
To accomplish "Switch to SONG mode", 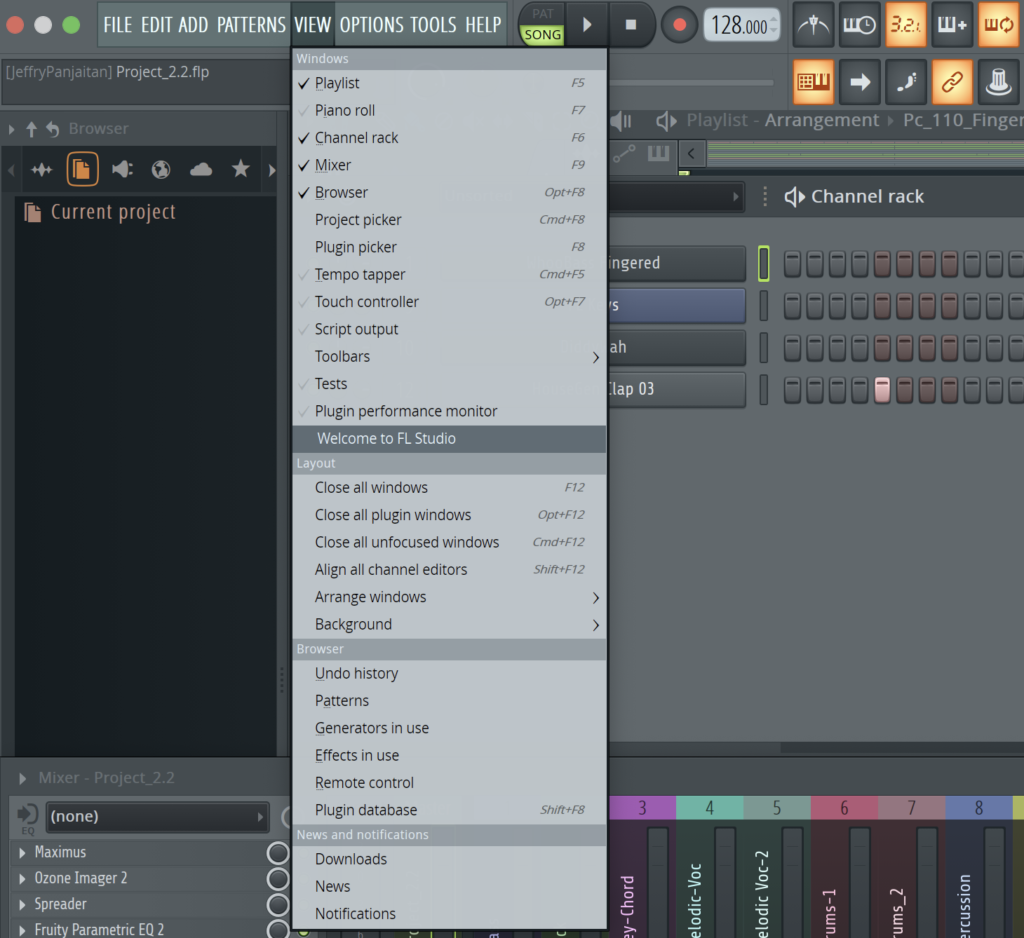I will 542,35.
